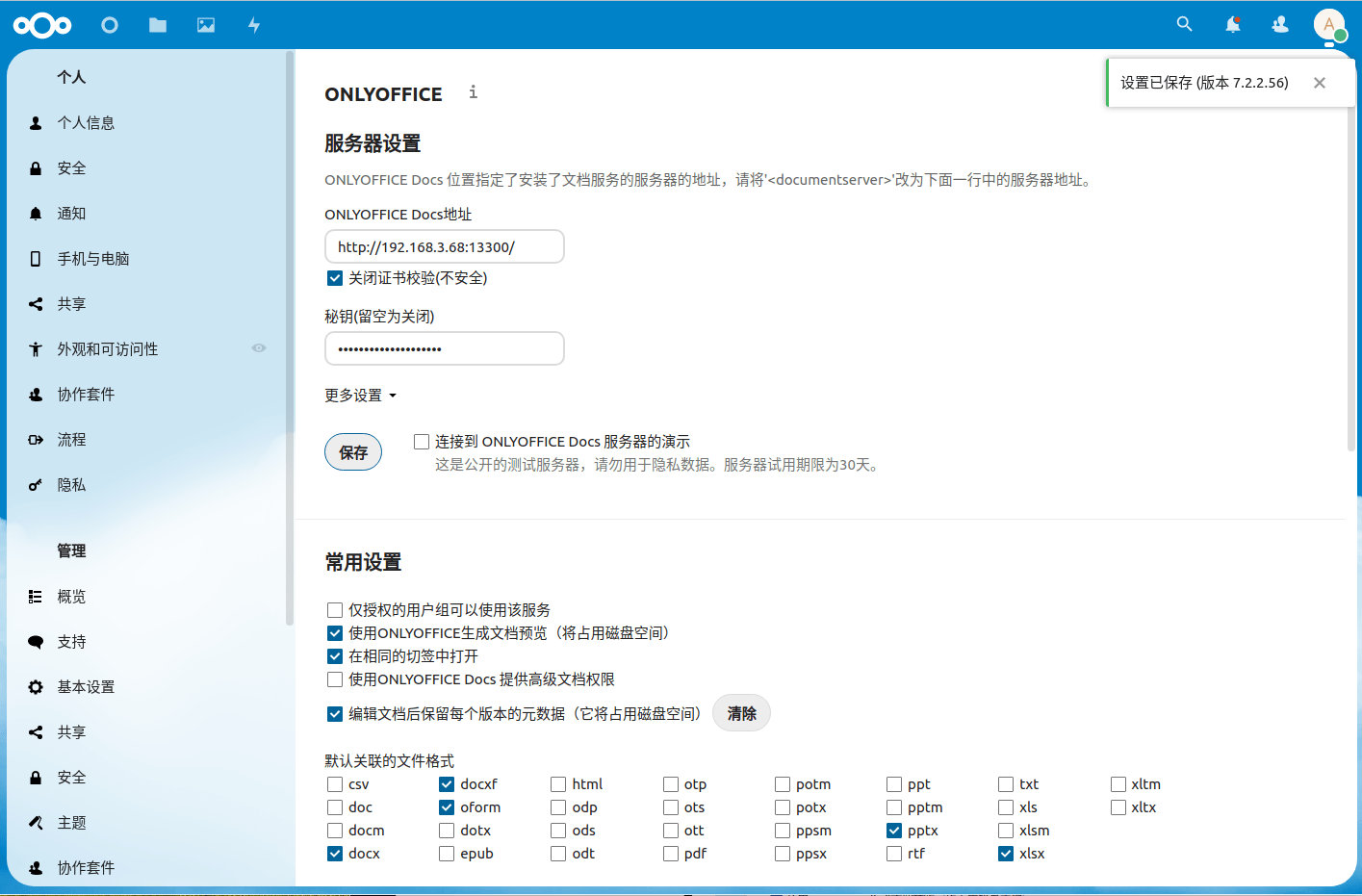
Task: Check the html format box
Action: click(558, 784)
